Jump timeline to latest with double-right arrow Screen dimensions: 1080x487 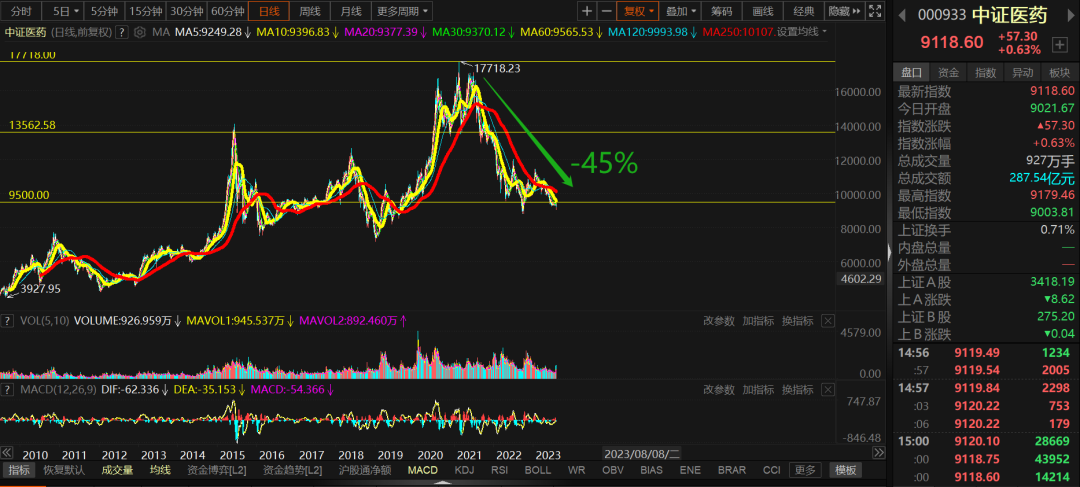(x=879, y=453)
